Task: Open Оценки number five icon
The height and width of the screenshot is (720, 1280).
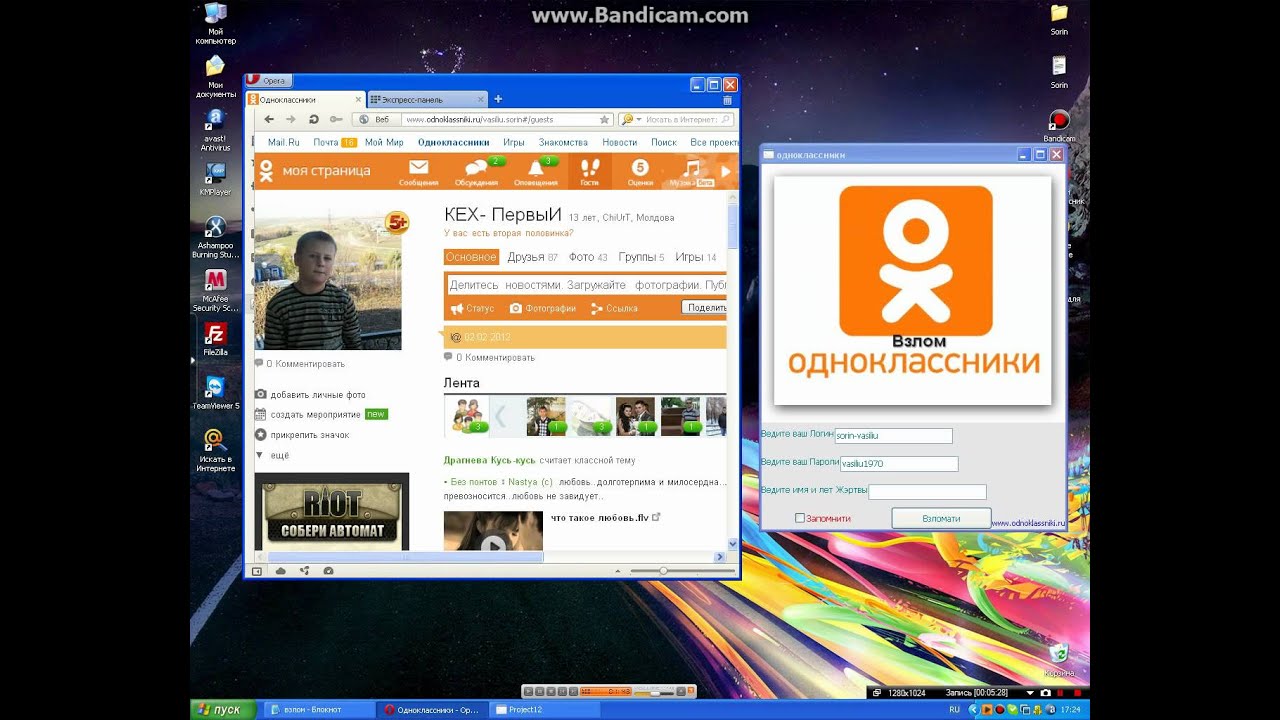Action: 640,171
